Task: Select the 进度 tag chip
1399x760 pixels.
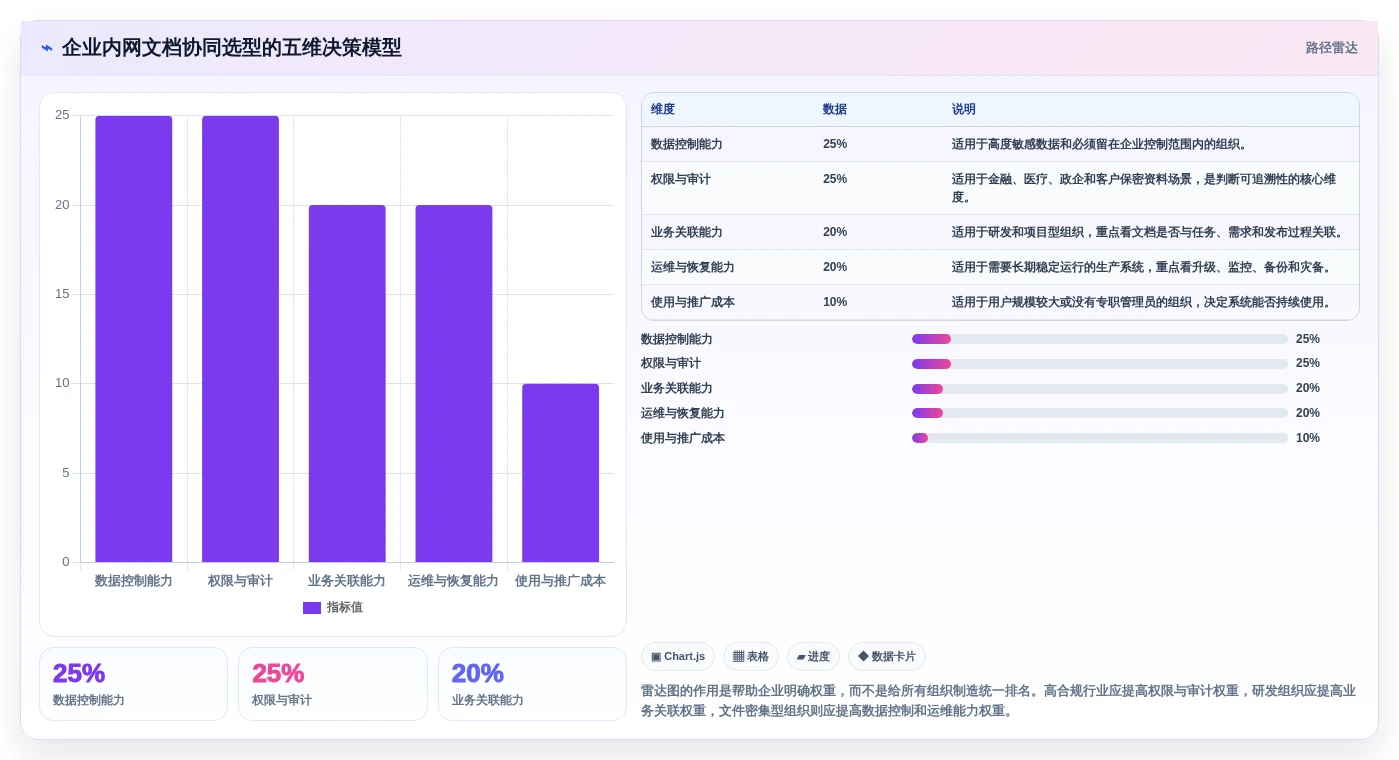Action: [813, 657]
